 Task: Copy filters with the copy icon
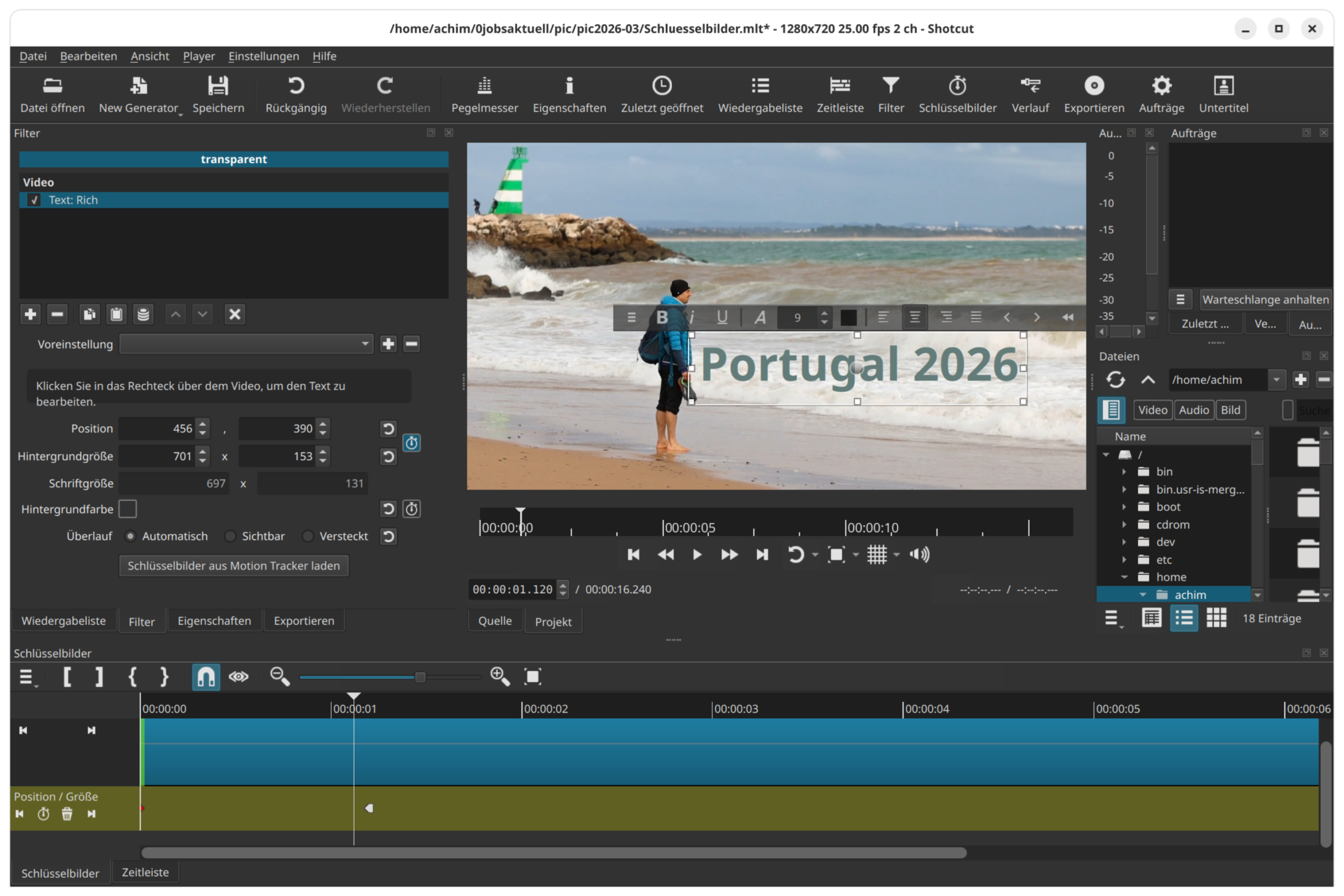pos(89,314)
